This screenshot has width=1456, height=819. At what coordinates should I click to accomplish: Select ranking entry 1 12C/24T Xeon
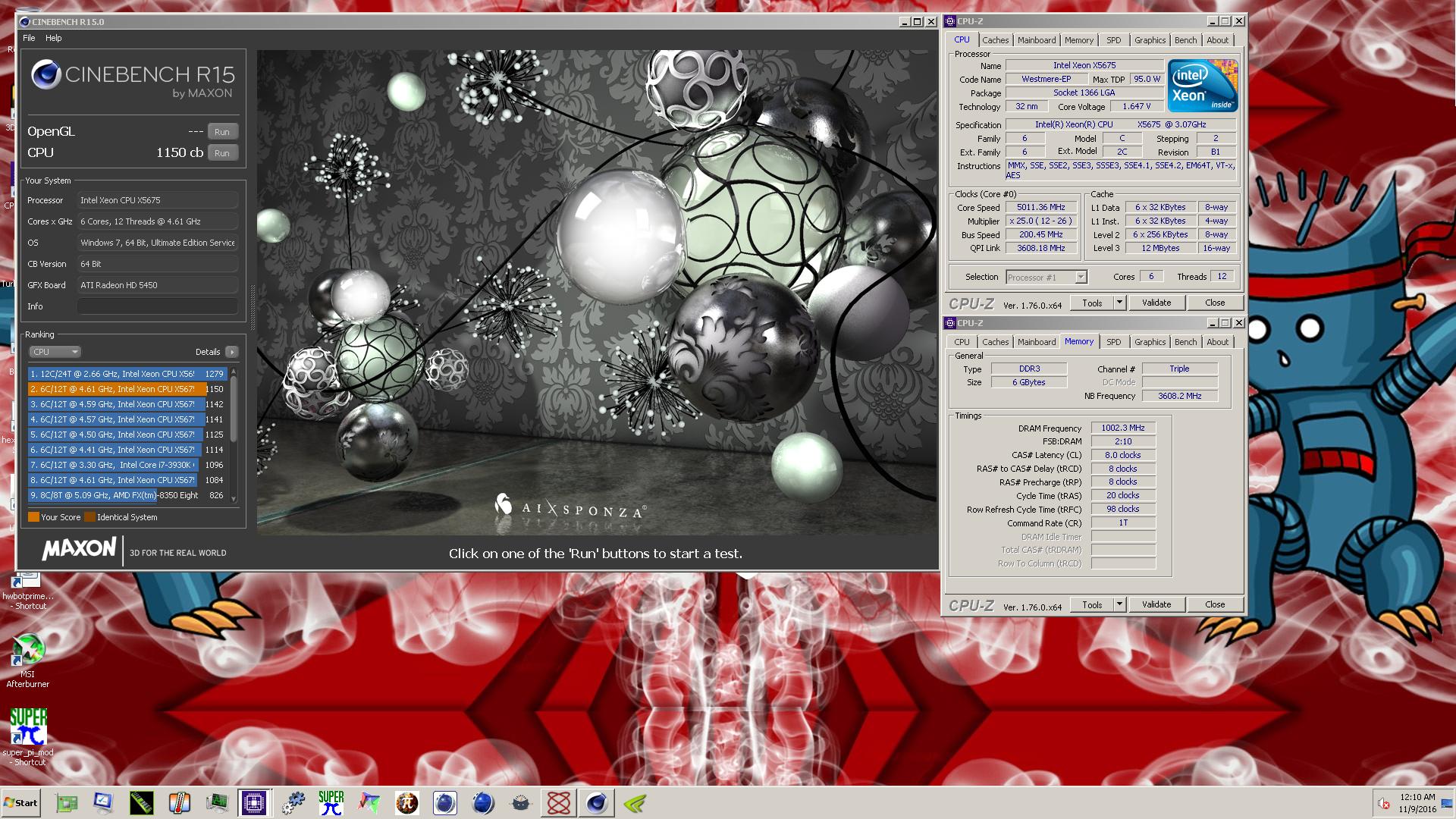point(127,374)
